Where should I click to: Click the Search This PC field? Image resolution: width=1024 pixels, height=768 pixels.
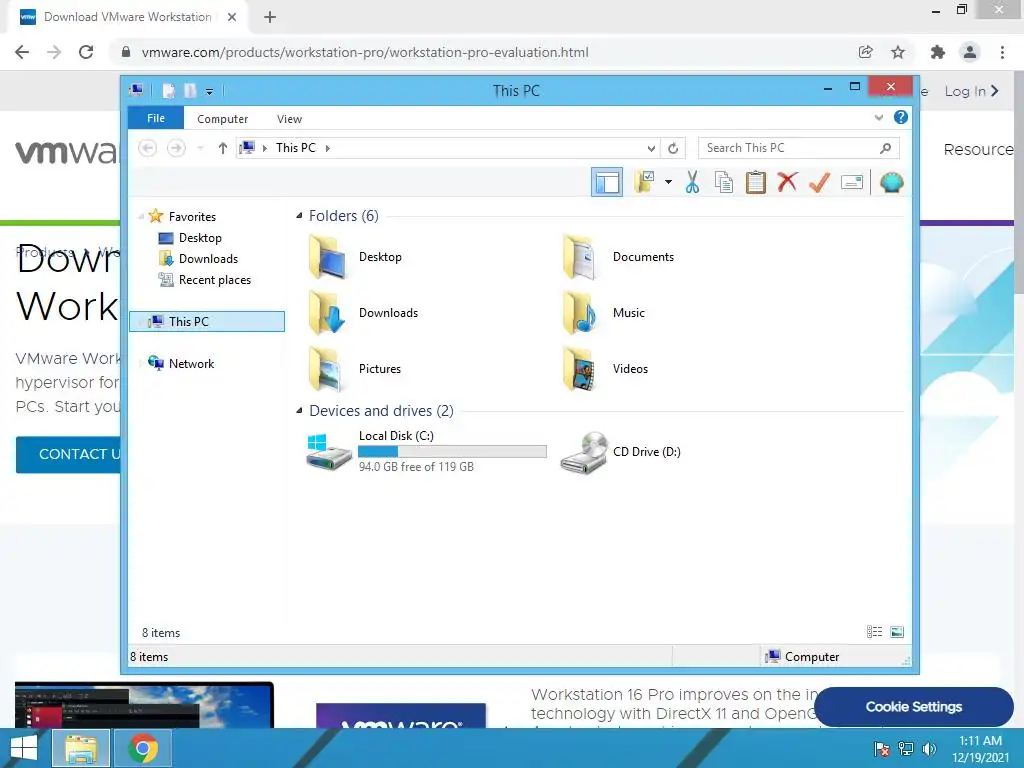pyautogui.click(x=798, y=148)
